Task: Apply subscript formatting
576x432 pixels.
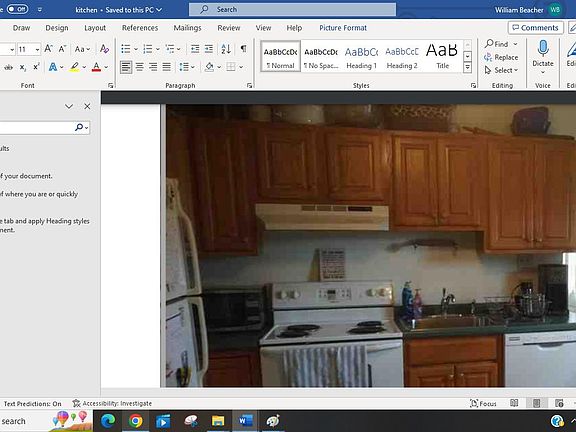Action: 23,67
